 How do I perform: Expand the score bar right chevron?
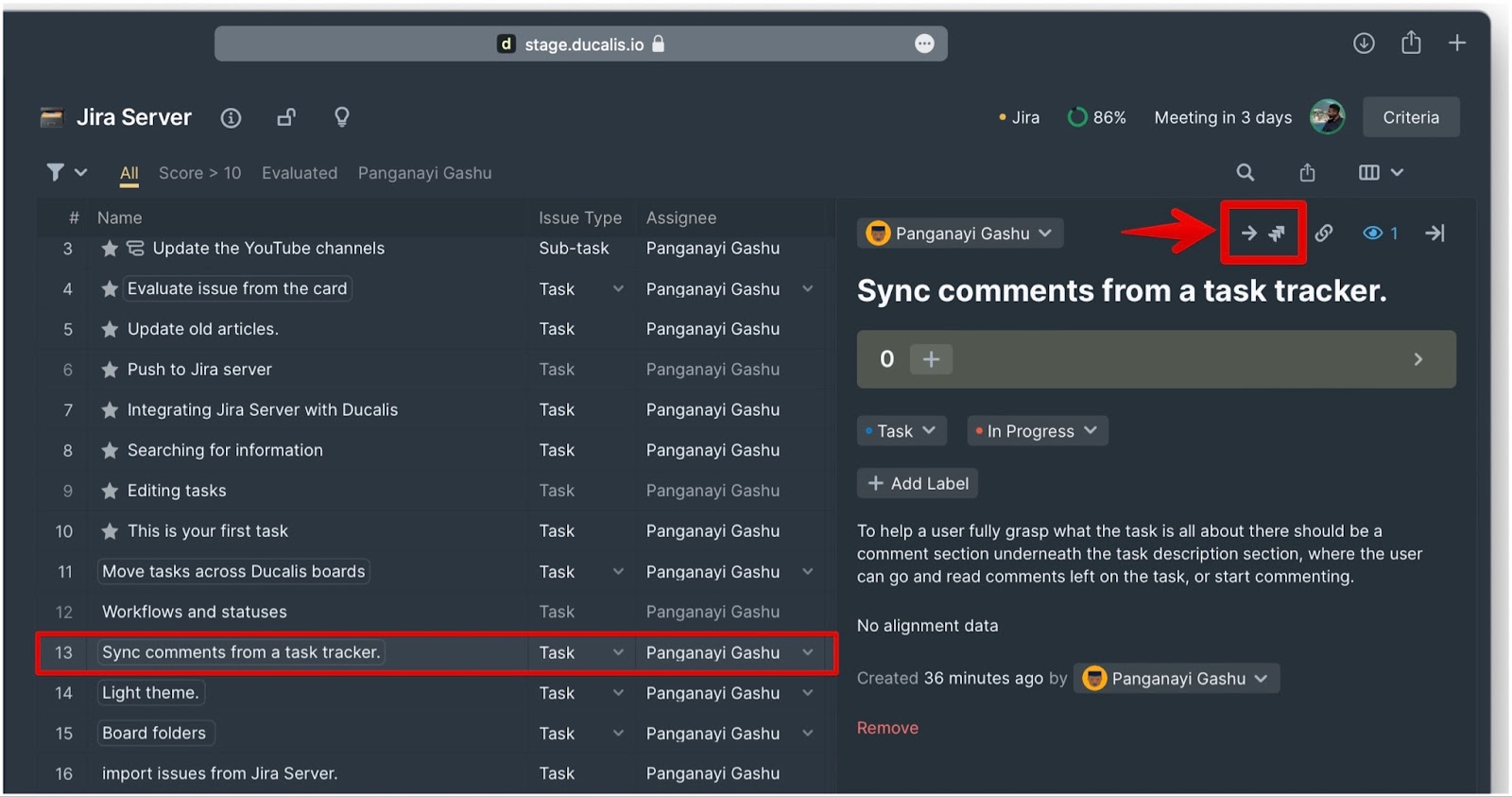coord(1418,359)
